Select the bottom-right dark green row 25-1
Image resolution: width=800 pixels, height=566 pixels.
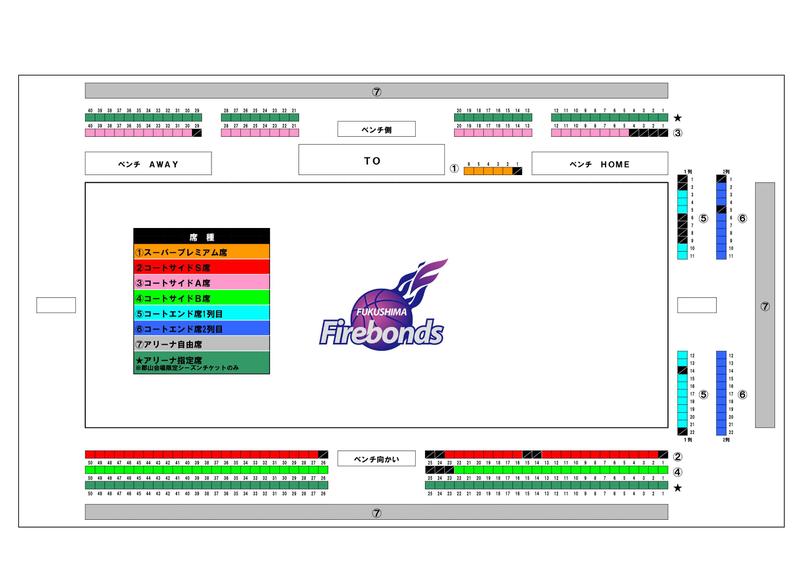tap(546, 485)
